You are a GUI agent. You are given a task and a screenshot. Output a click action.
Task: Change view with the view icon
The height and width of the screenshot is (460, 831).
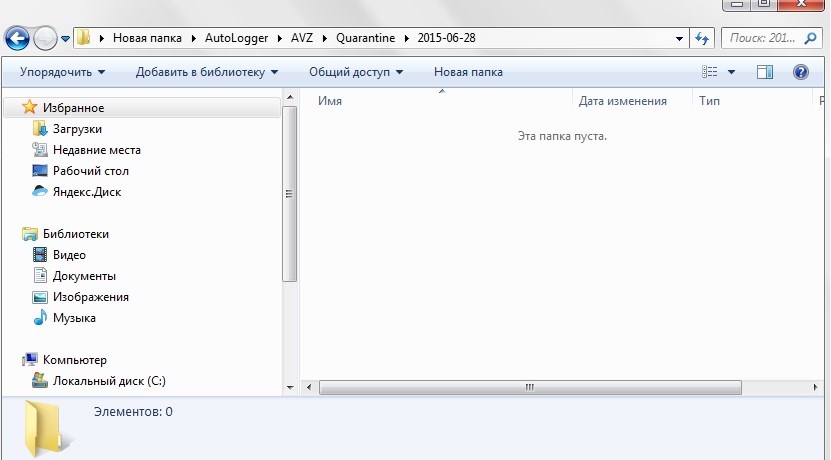(710, 72)
